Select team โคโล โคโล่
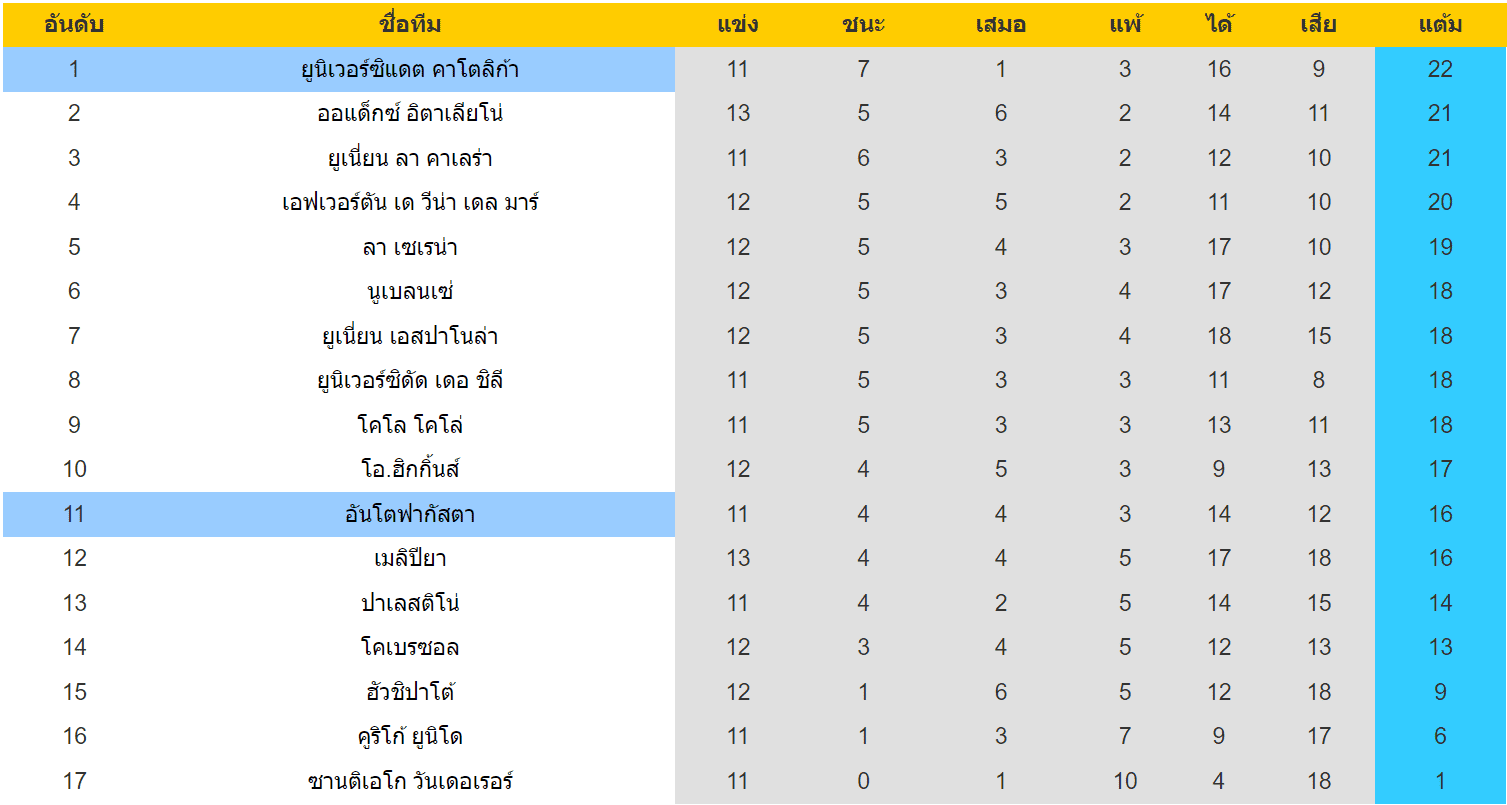Viewport: 1507px width, 805px height. [410, 425]
